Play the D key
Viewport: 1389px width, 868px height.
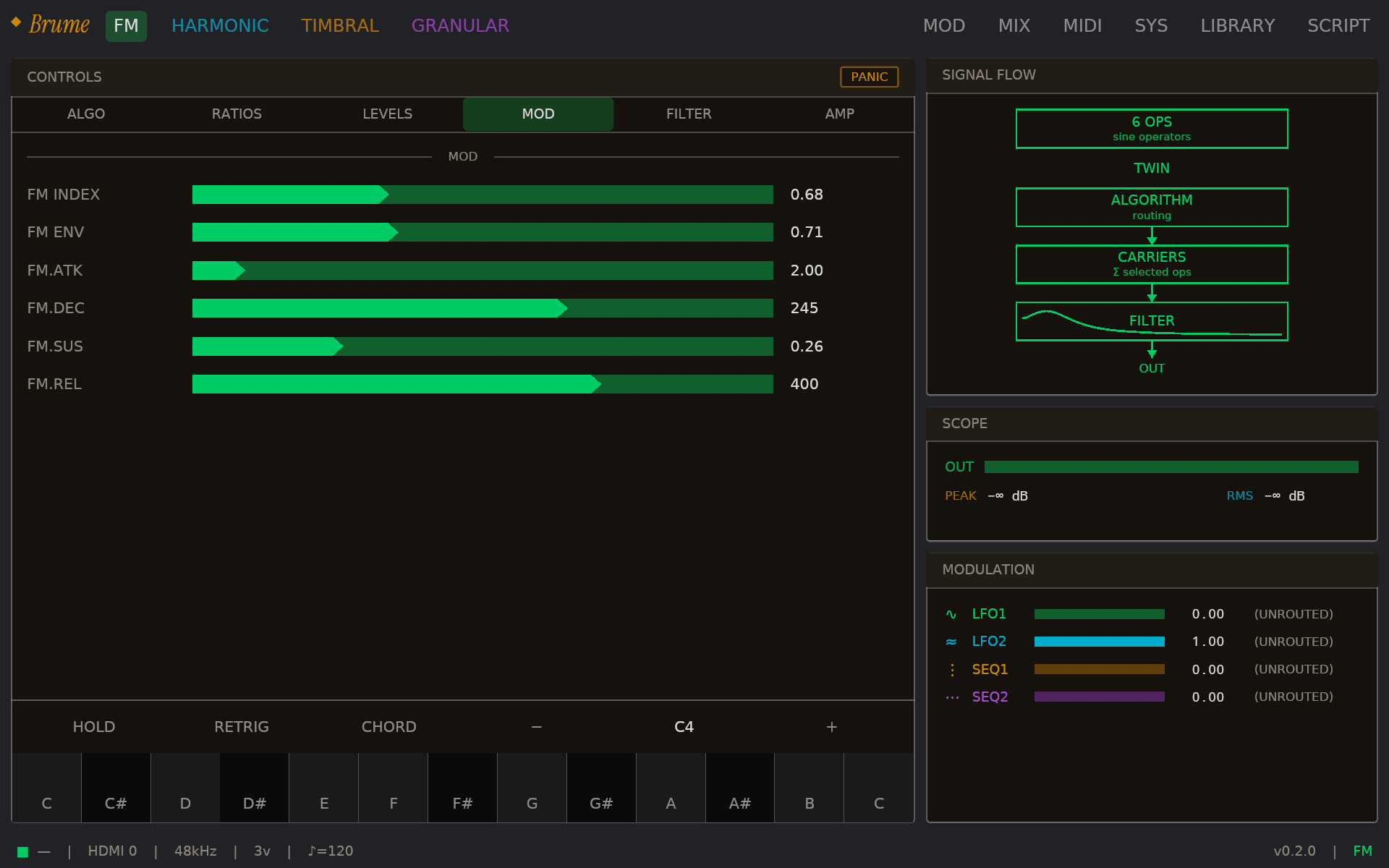coord(185,788)
